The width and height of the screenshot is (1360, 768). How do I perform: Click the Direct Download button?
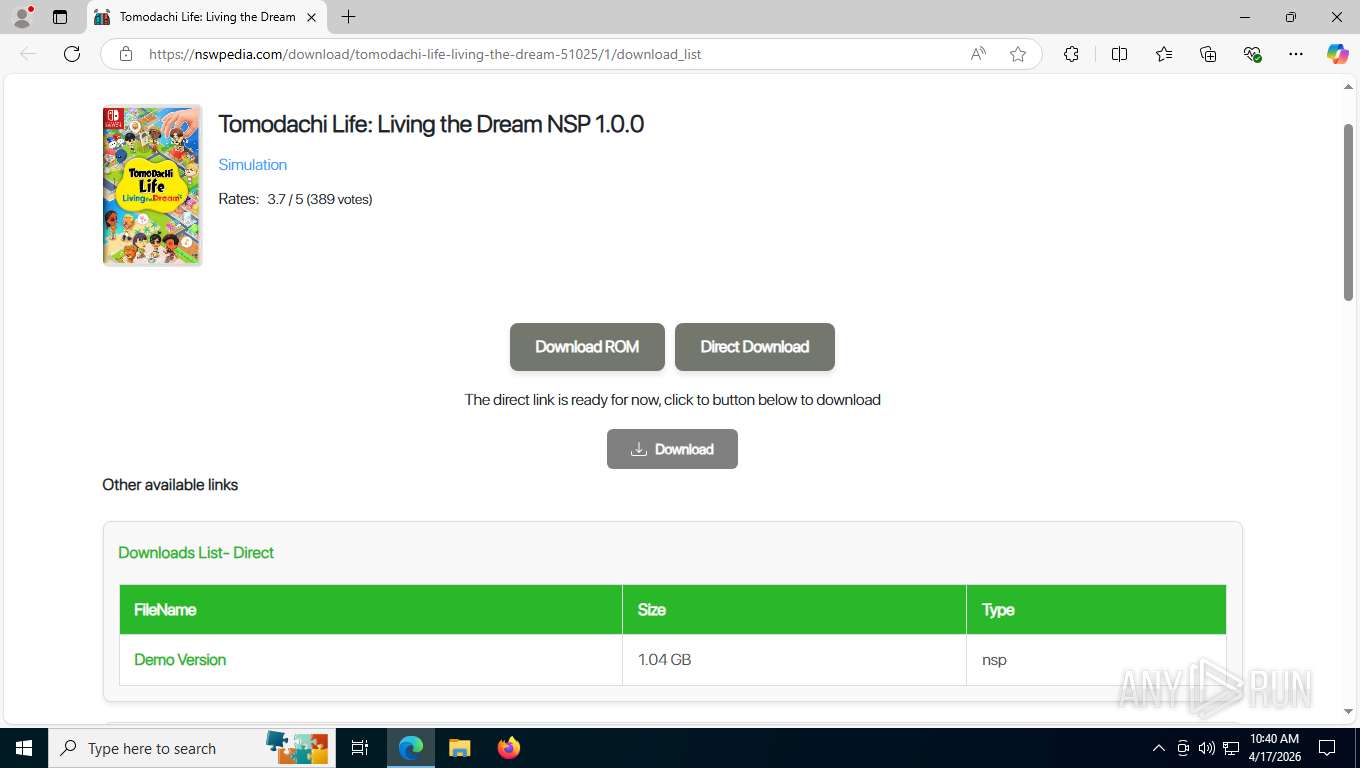click(755, 347)
